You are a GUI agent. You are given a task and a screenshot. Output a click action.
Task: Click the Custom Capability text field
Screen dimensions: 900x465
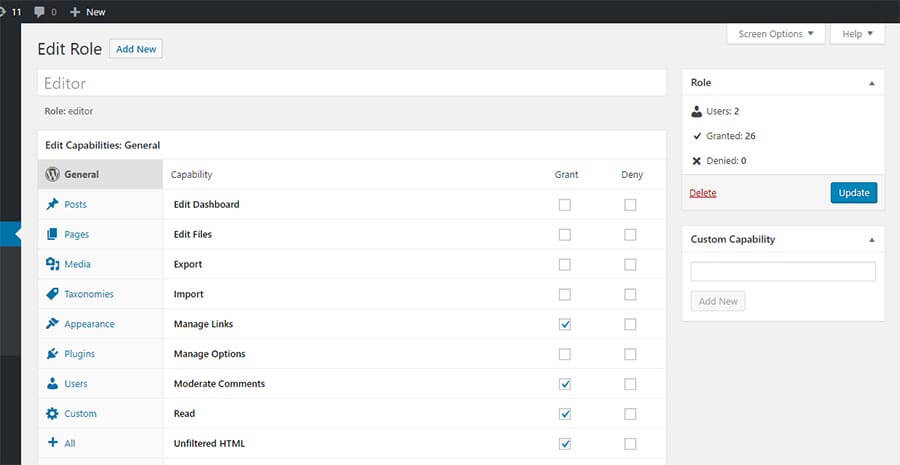(783, 271)
